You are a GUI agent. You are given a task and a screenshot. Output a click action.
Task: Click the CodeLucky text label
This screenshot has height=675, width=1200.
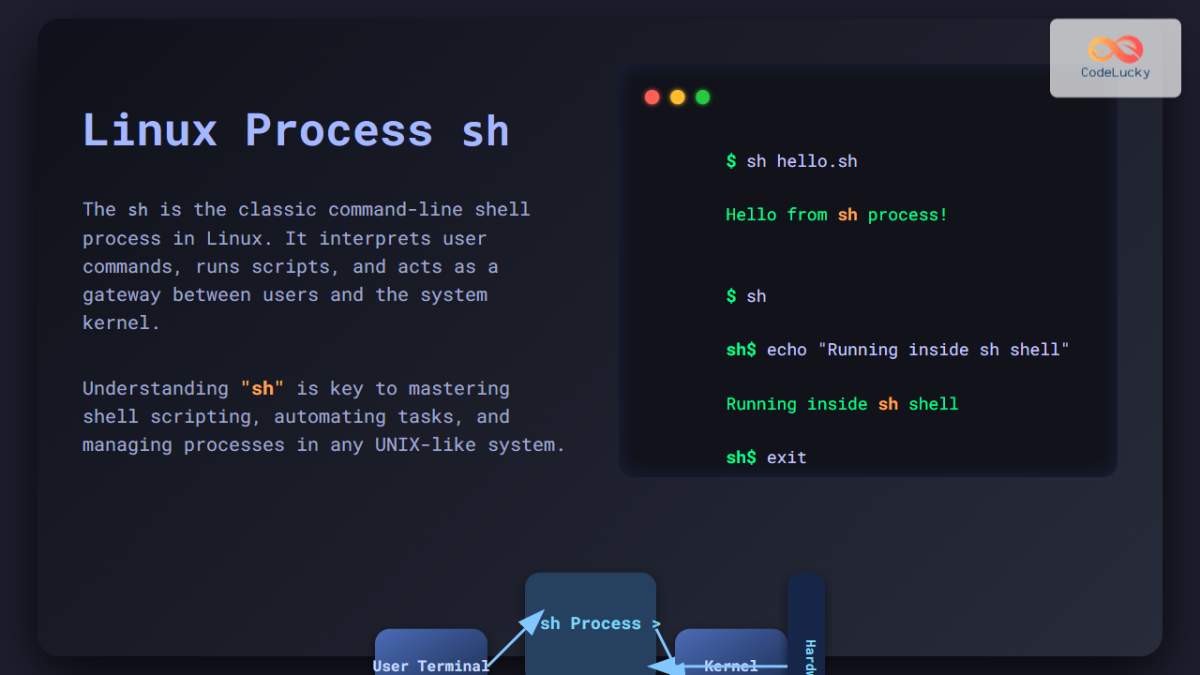coord(1113,72)
